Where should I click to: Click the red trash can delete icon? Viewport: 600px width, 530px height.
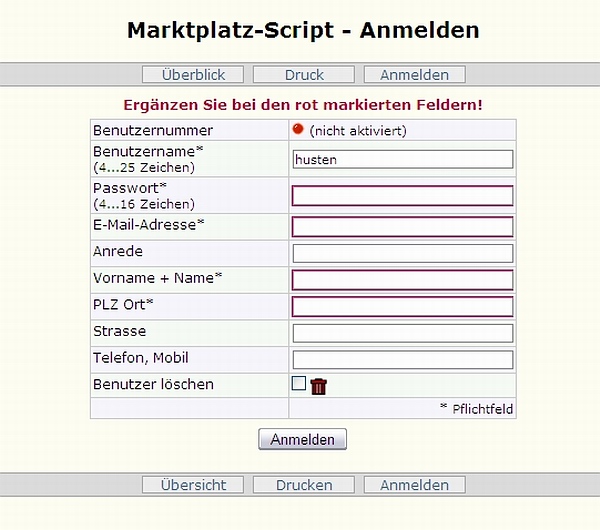pos(319,386)
